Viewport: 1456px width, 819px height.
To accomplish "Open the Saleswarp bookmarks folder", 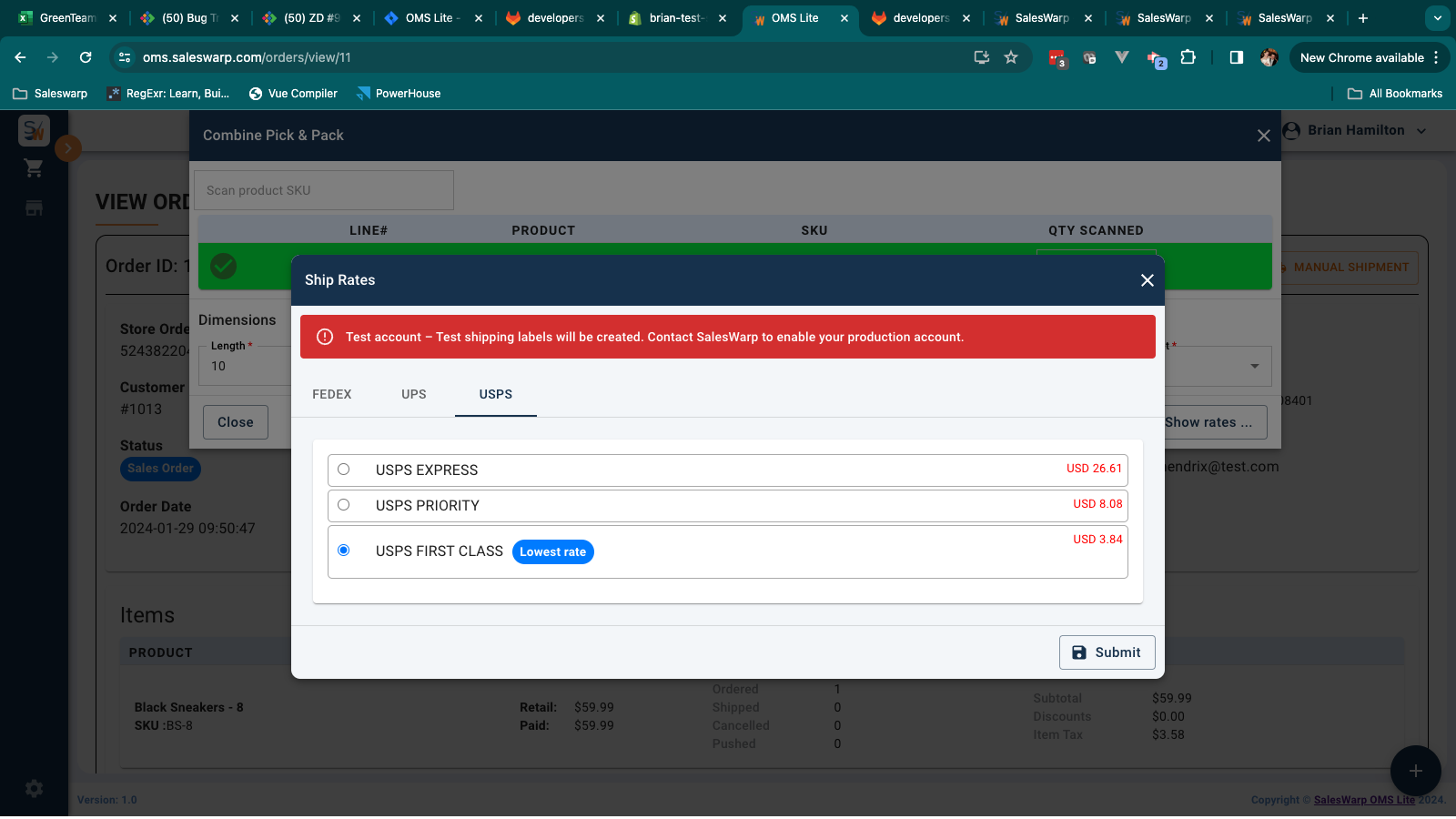I will coord(50,94).
